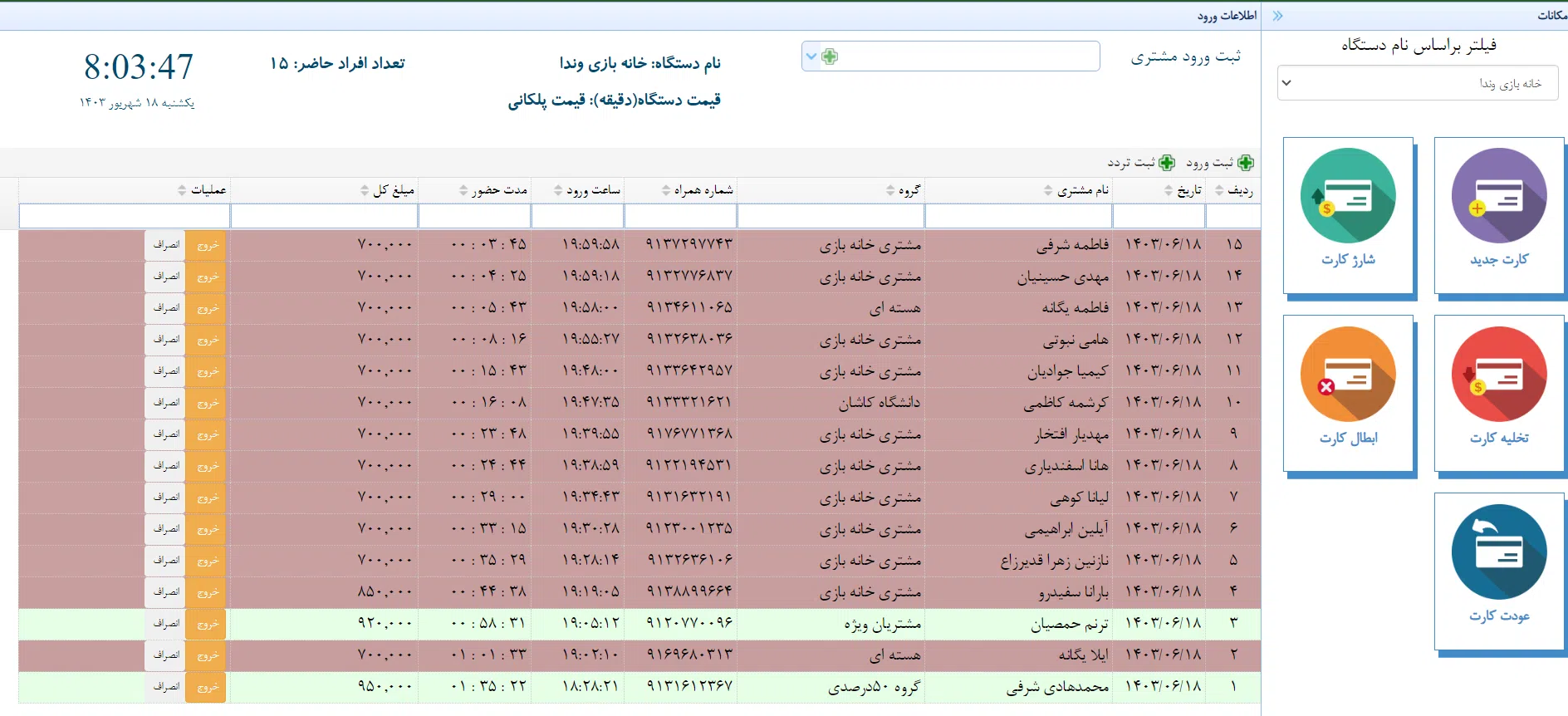Select group cell دانشگاه کاشان
Image resolution: width=1568 pixels, height=716 pixels.
[880, 403]
